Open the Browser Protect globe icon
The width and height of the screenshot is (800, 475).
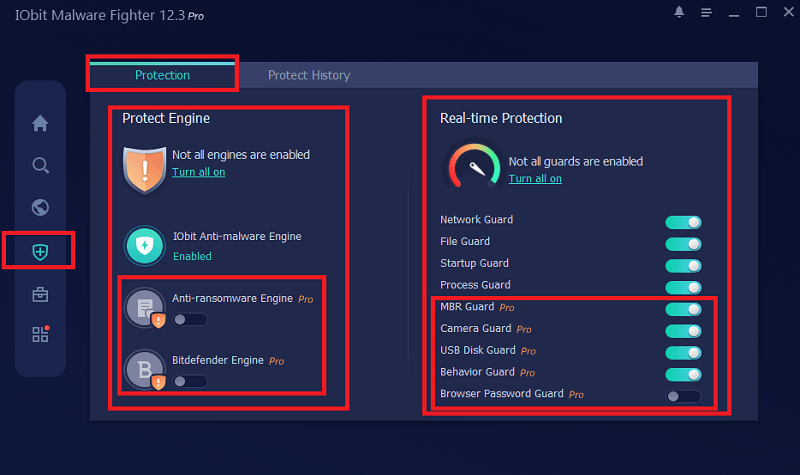tap(40, 208)
